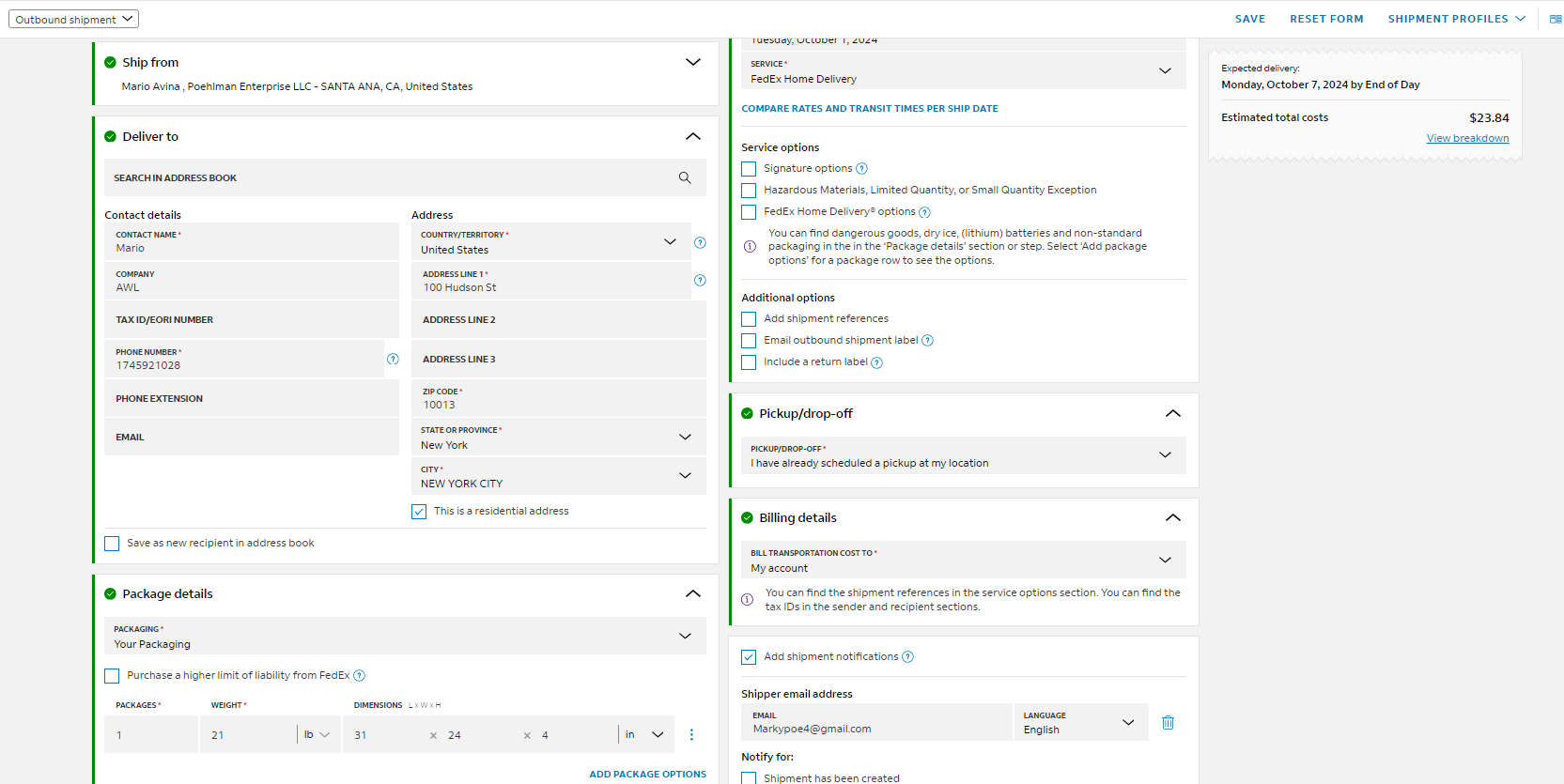Click Phone Extension field
The image size is (1564, 784).
tap(252, 398)
